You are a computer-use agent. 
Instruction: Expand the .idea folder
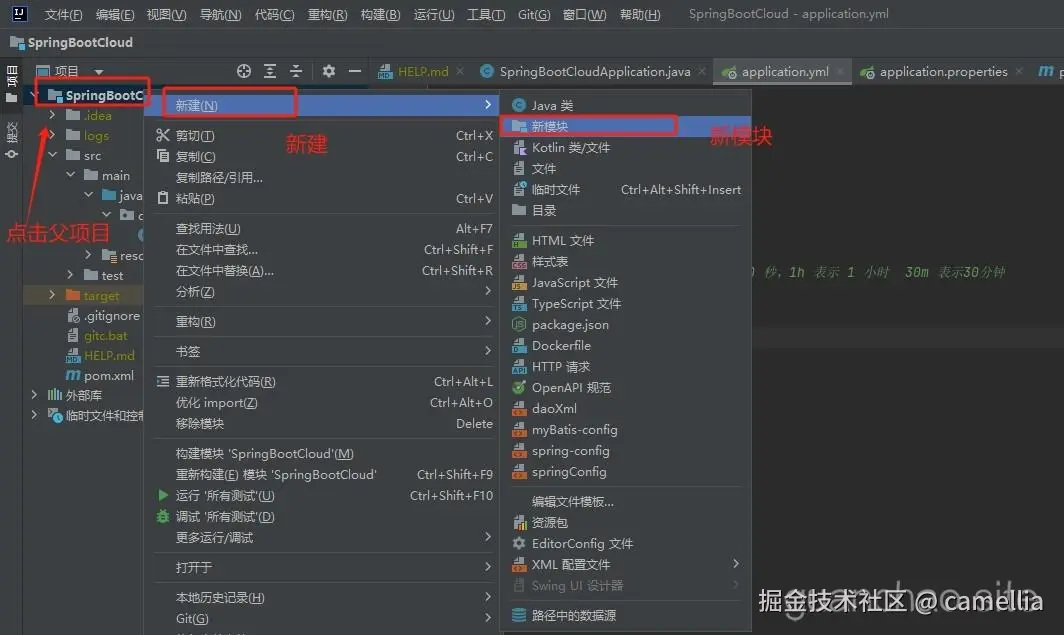click(52, 115)
